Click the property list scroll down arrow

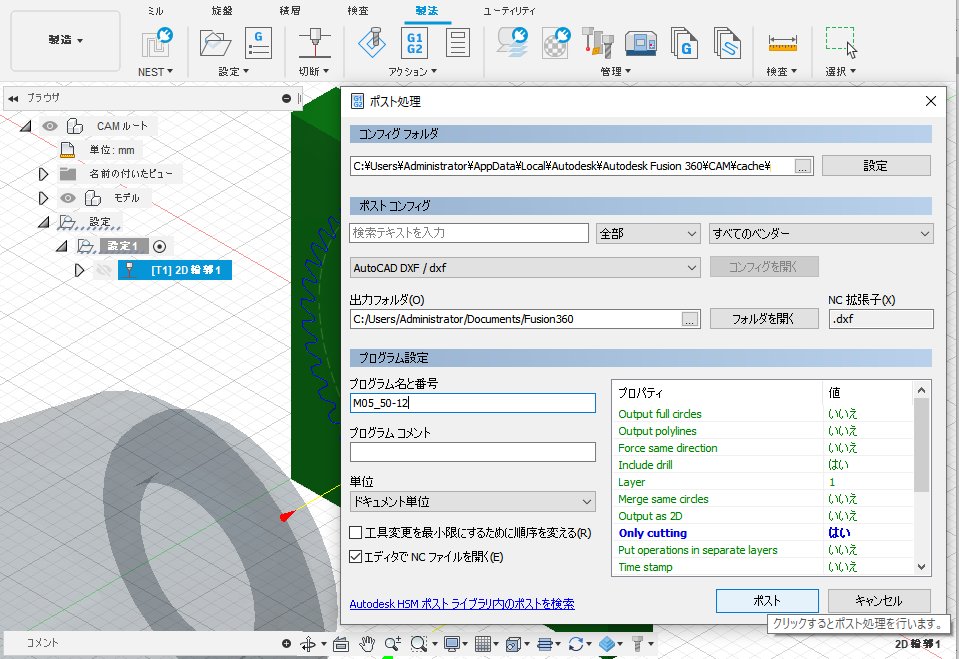point(921,567)
